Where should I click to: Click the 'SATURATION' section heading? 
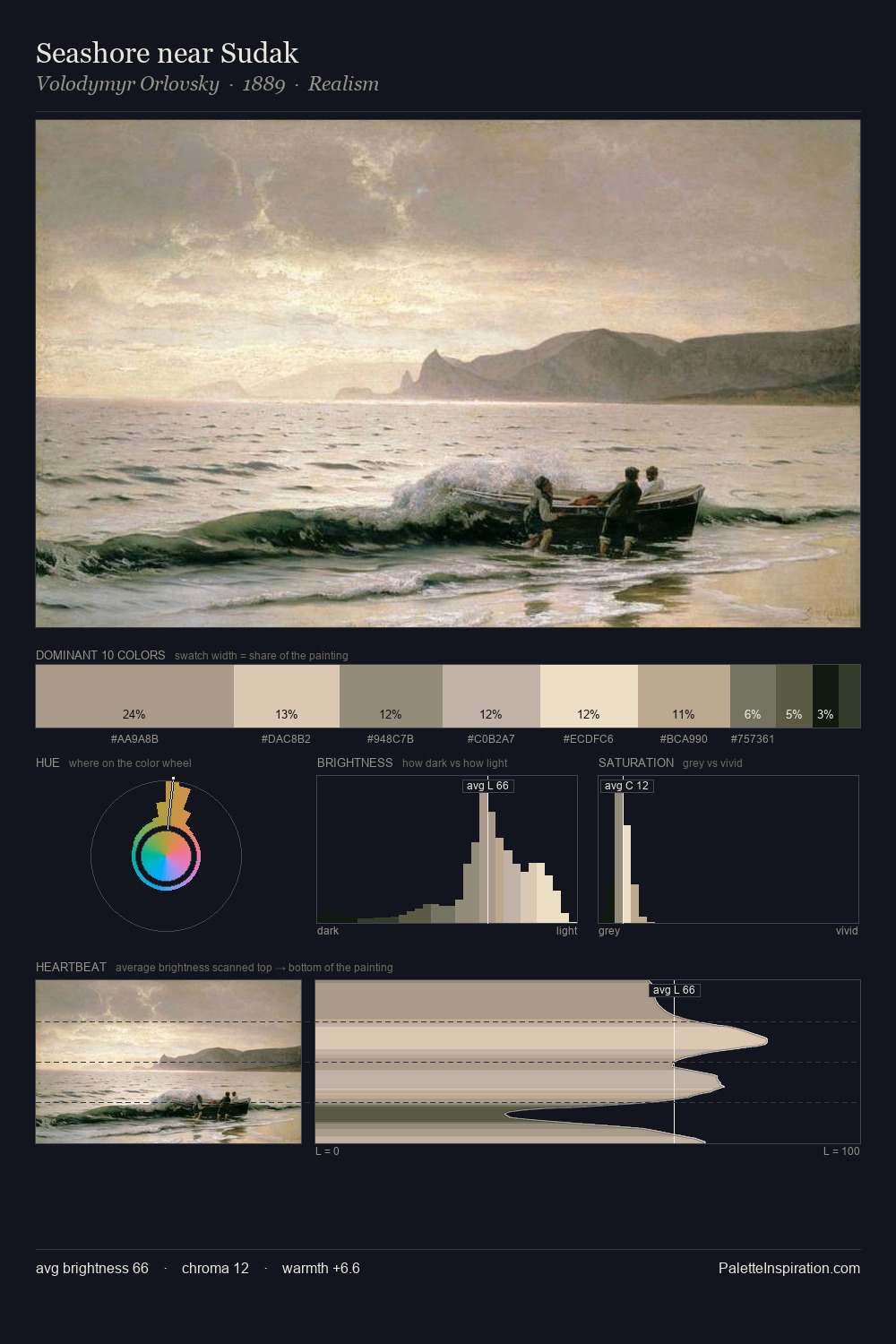[x=636, y=762]
